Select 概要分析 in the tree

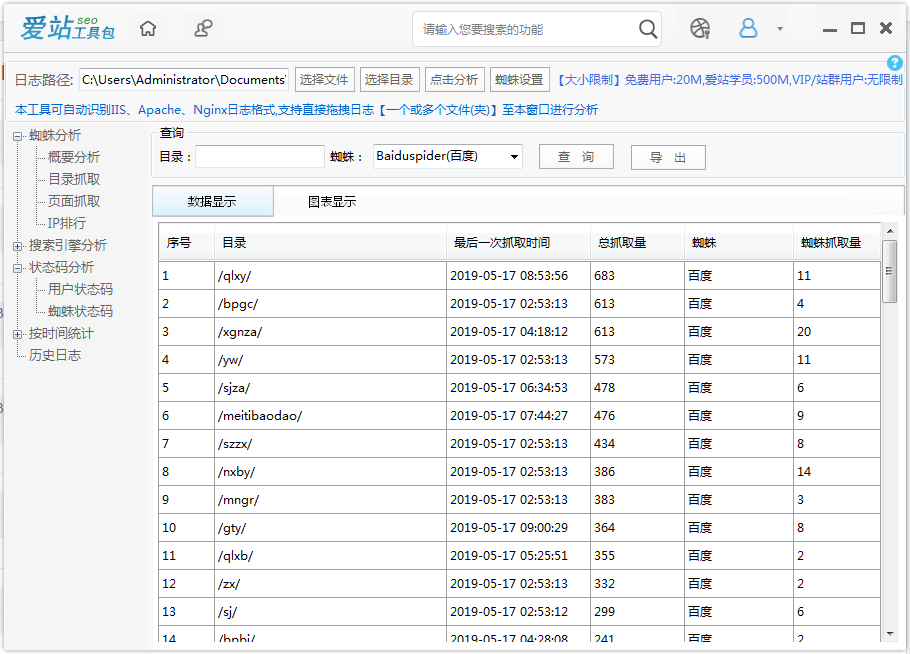click(74, 157)
